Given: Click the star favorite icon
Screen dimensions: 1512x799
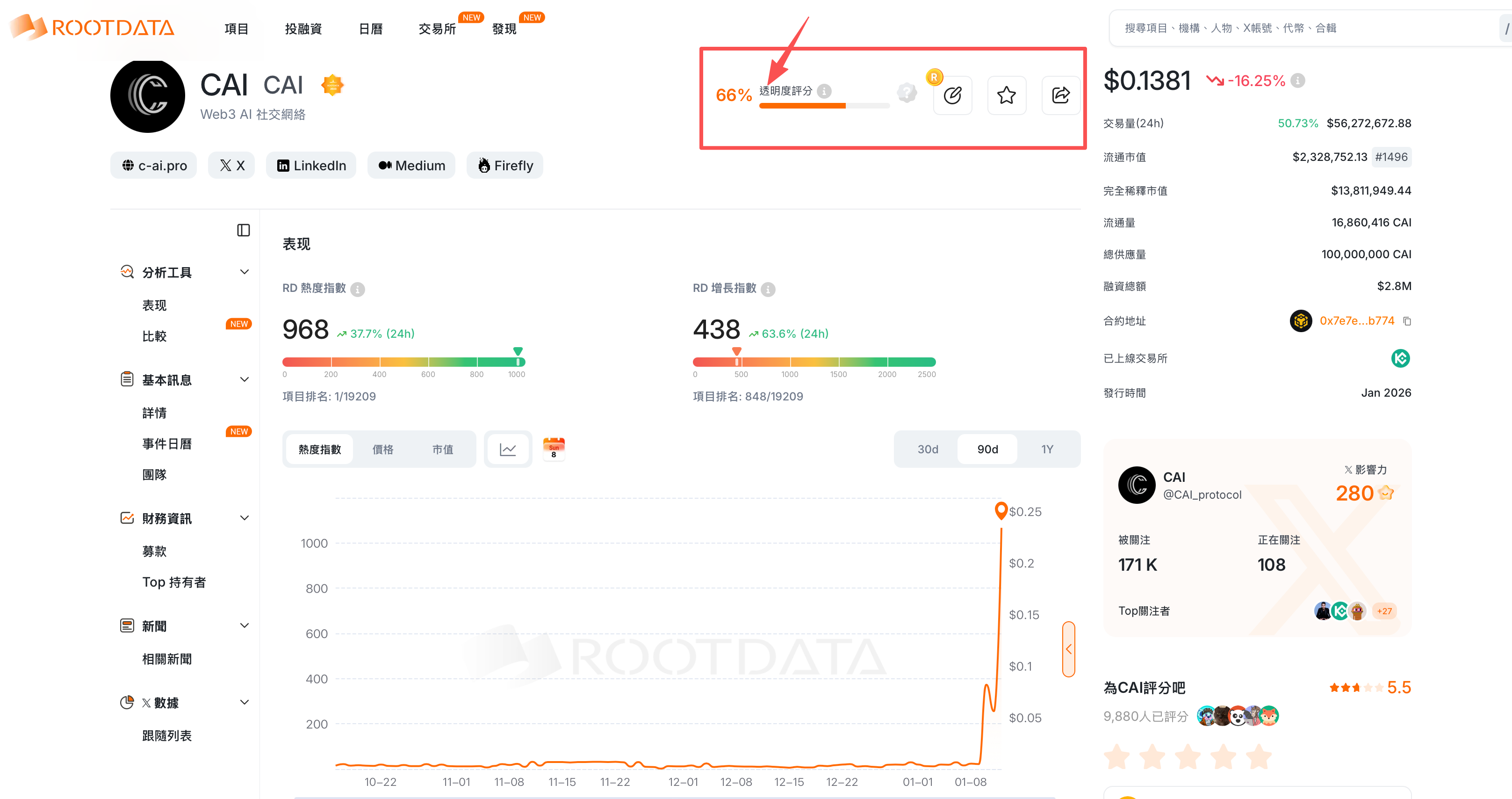Looking at the screenshot, I should point(1006,95).
